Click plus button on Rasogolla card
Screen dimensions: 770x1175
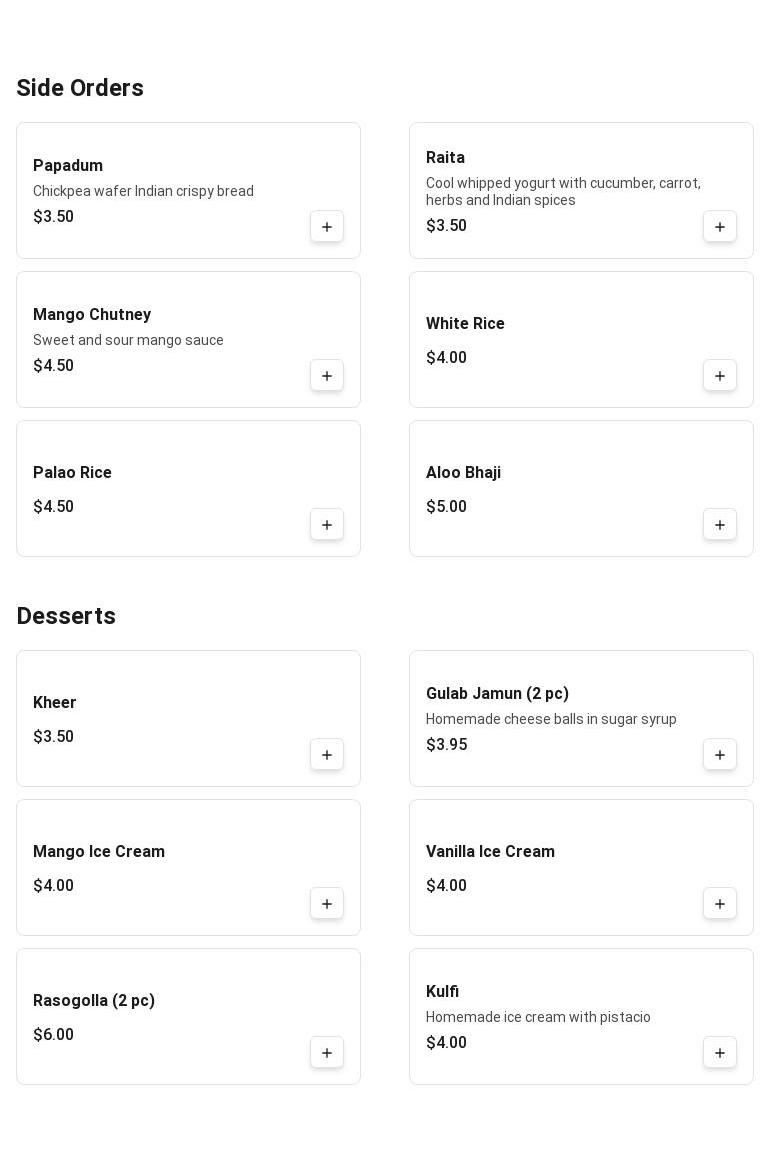pyautogui.click(x=327, y=1053)
